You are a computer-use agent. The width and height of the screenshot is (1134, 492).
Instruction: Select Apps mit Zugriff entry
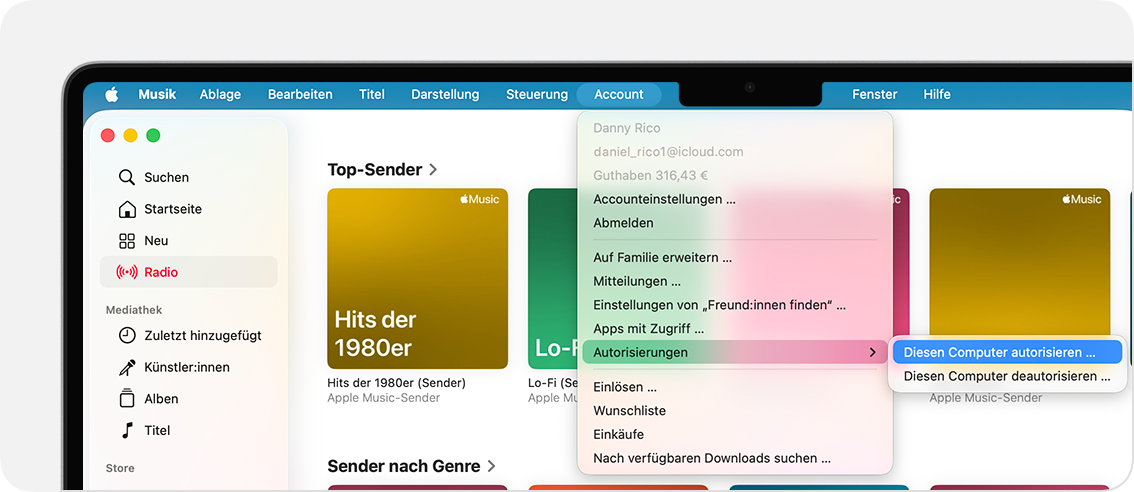tap(735, 328)
